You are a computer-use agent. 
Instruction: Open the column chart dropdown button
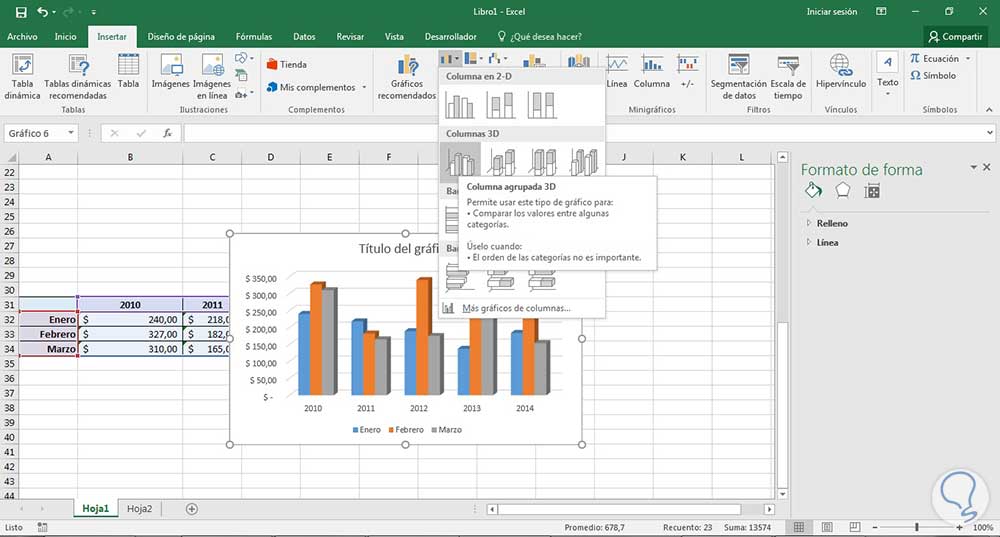pyautogui.click(x=450, y=59)
